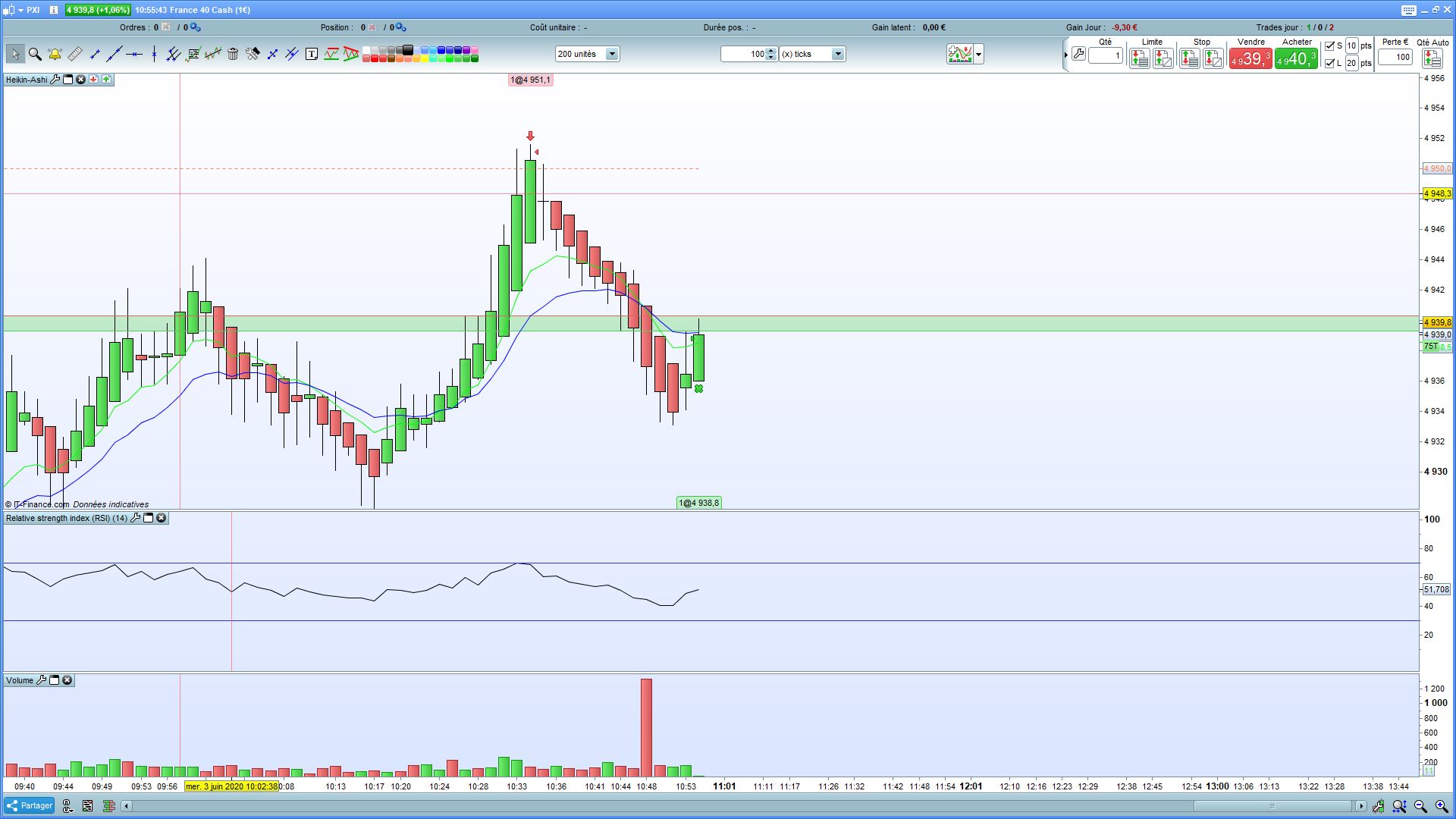Screen dimensions: 1456x819
Task: Select the magnifier zoom tool
Action: pyautogui.click(x=35, y=54)
